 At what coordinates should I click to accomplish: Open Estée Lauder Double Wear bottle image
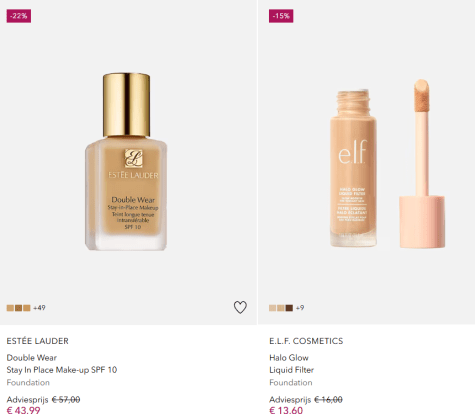(x=126, y=162)
